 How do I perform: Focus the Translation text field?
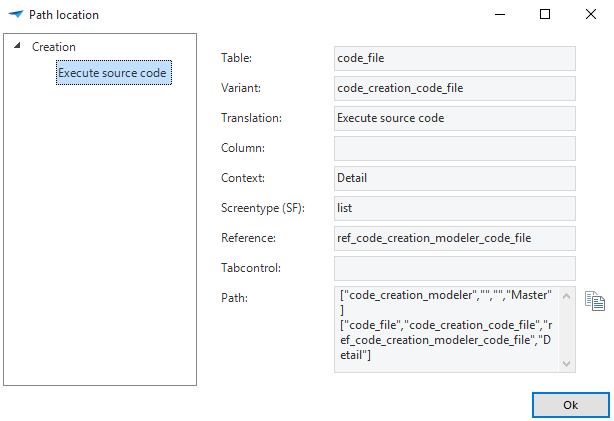click(454, 118)
